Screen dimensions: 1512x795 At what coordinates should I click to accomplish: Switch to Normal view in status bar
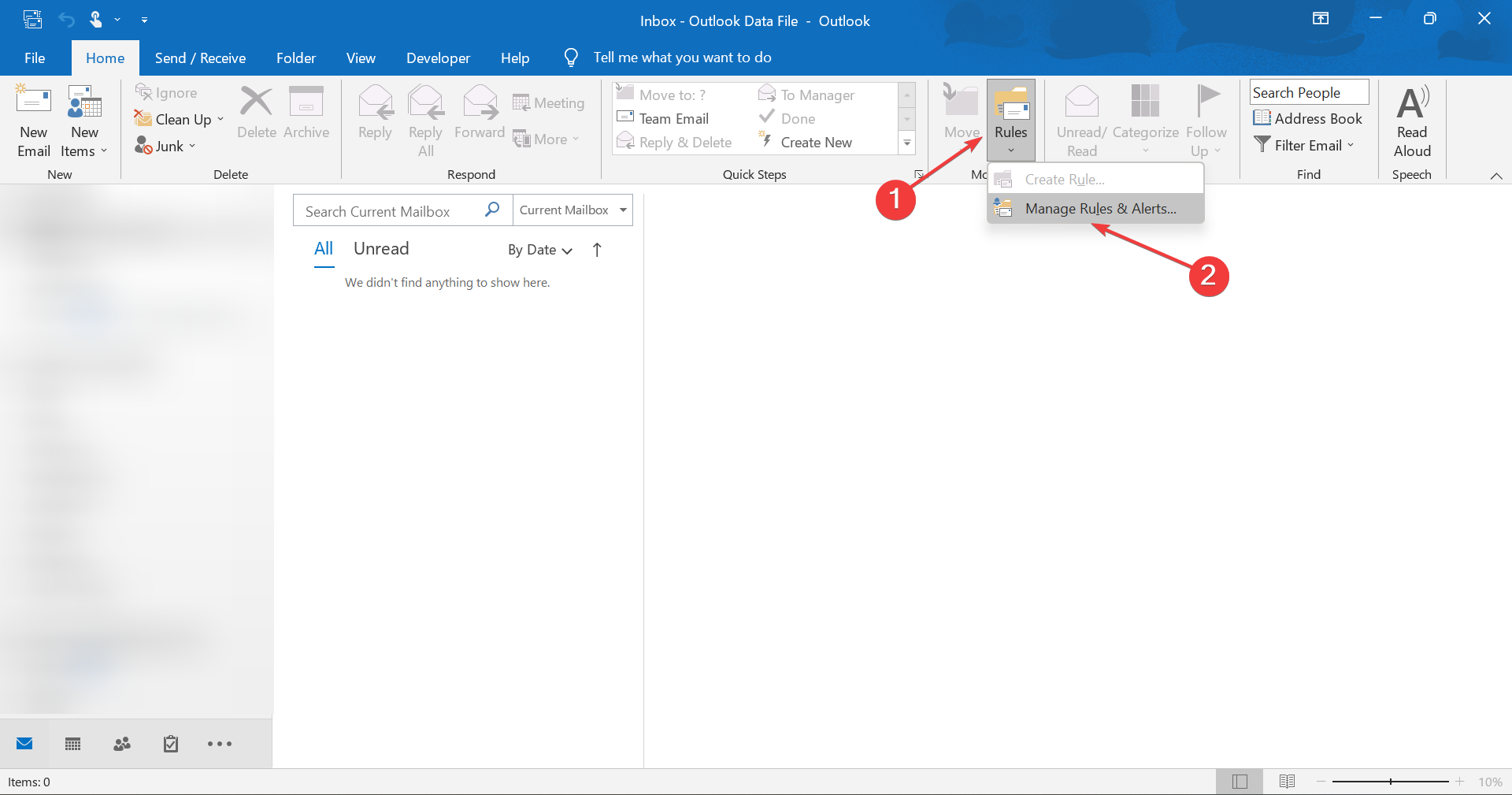(x=1240, y=782)
